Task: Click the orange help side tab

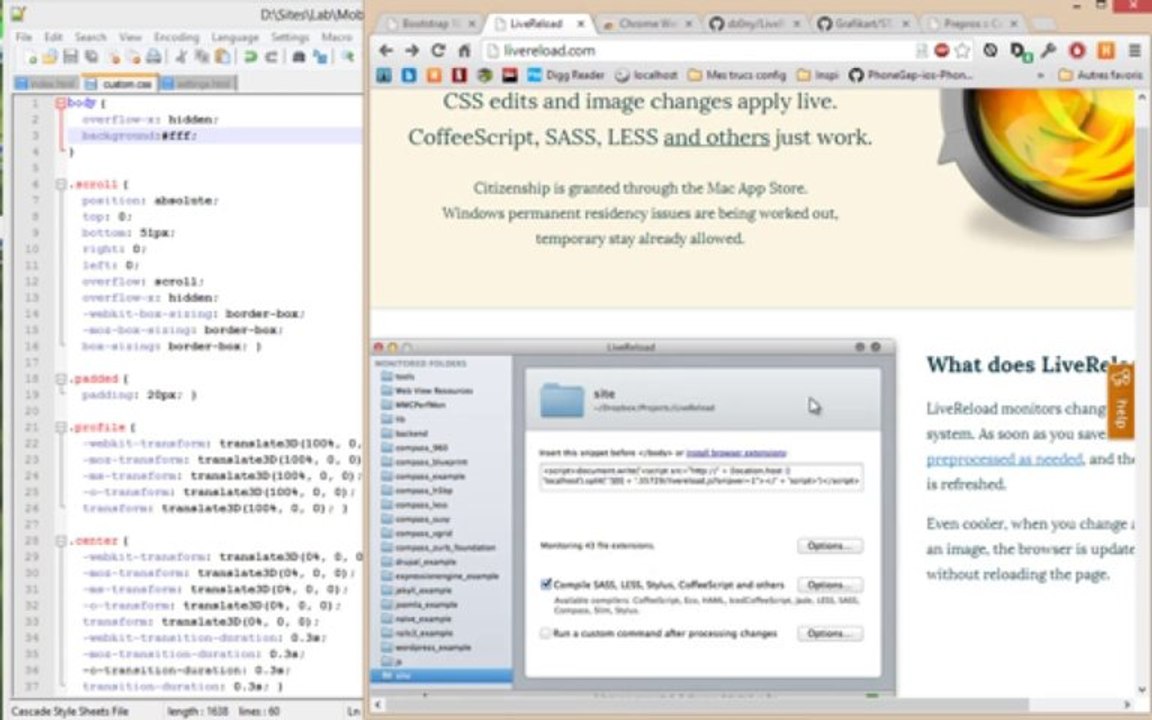Action: (x=1120, y=401)
